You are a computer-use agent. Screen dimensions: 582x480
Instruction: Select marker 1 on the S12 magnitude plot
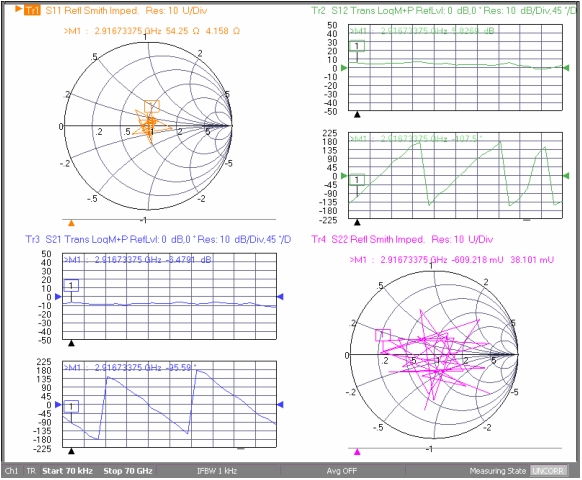point(357,46)
